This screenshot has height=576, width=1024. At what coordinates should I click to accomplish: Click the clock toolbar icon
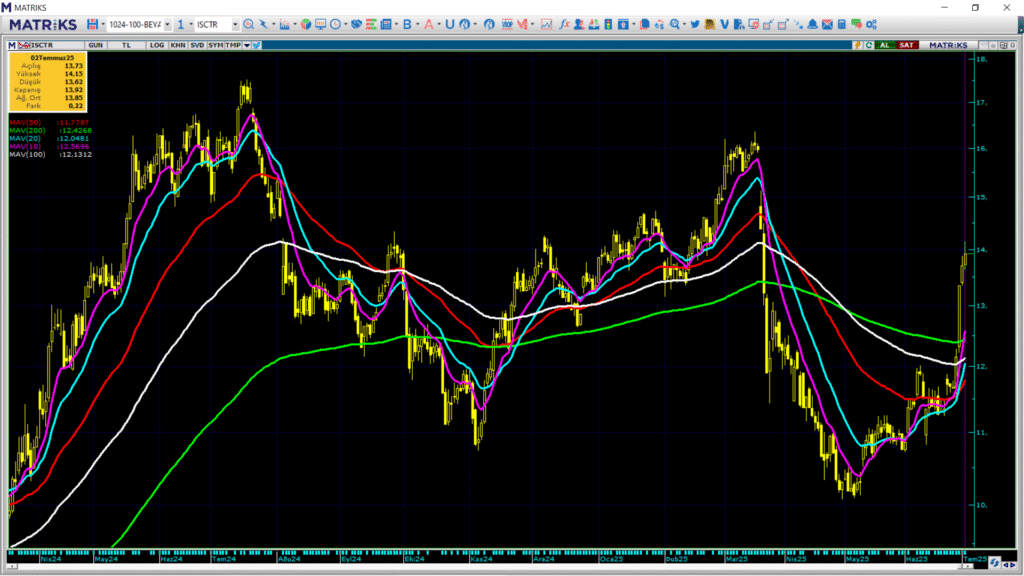click(x=335, y=24)
